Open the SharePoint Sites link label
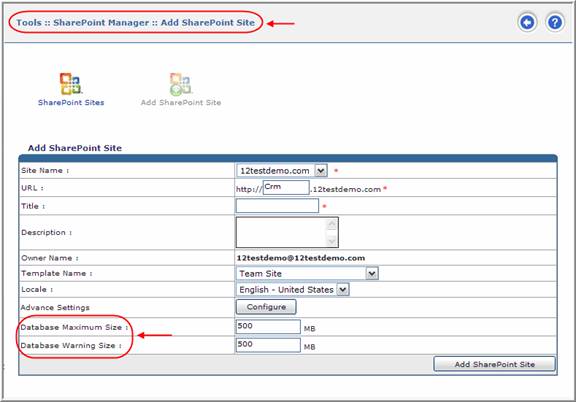 (x=71, y=103)
